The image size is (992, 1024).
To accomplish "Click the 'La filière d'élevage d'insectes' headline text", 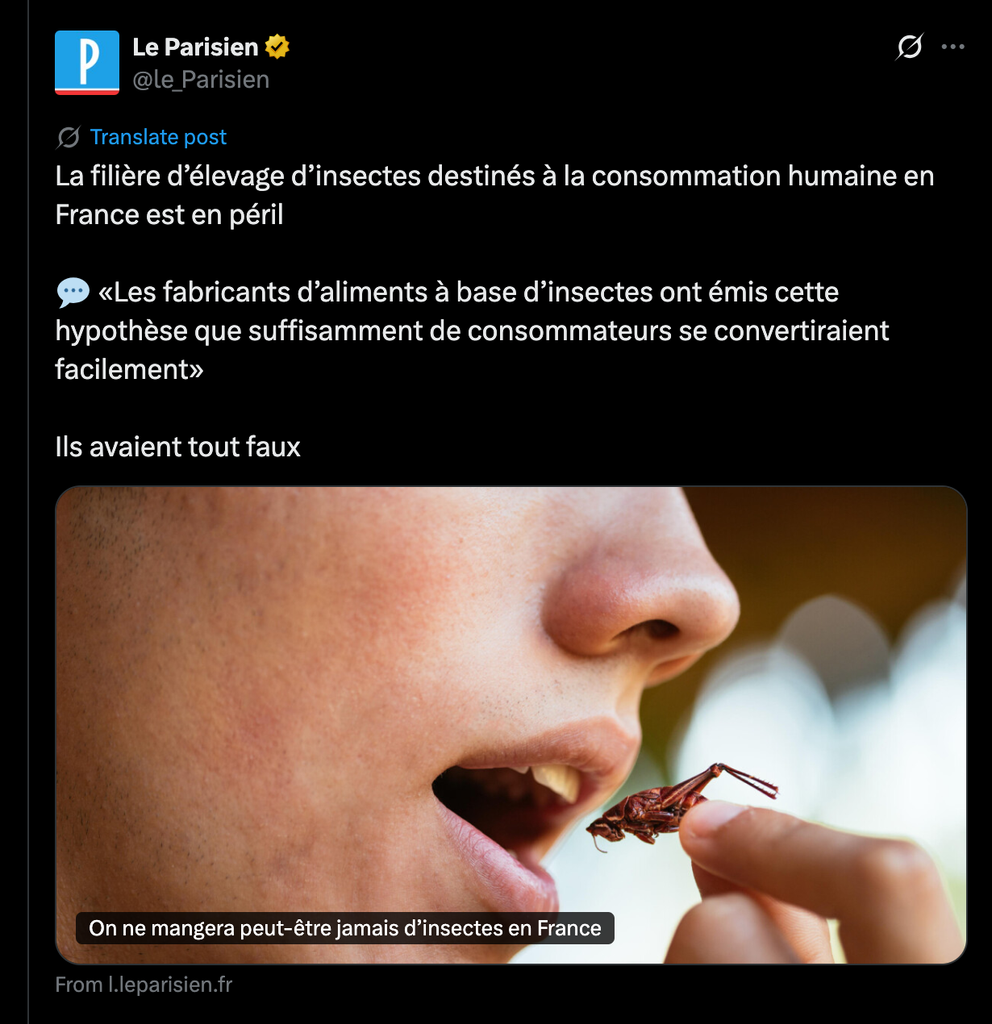I will [494, 195].
